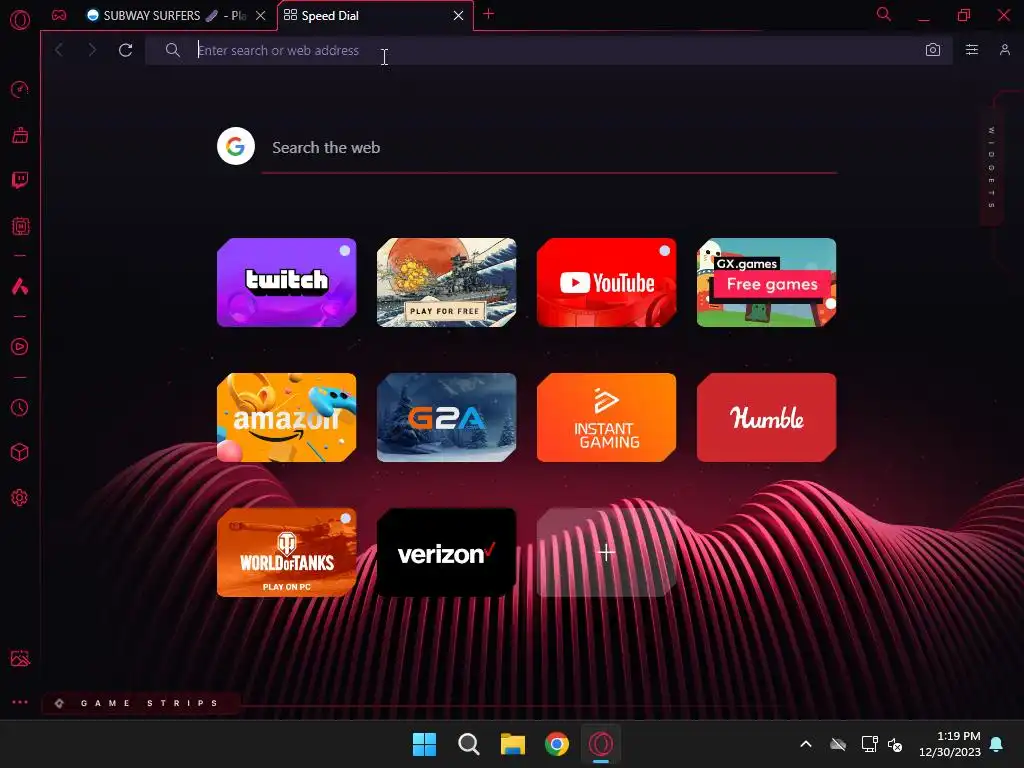Open the taskbar clock and date

[950, 744]
